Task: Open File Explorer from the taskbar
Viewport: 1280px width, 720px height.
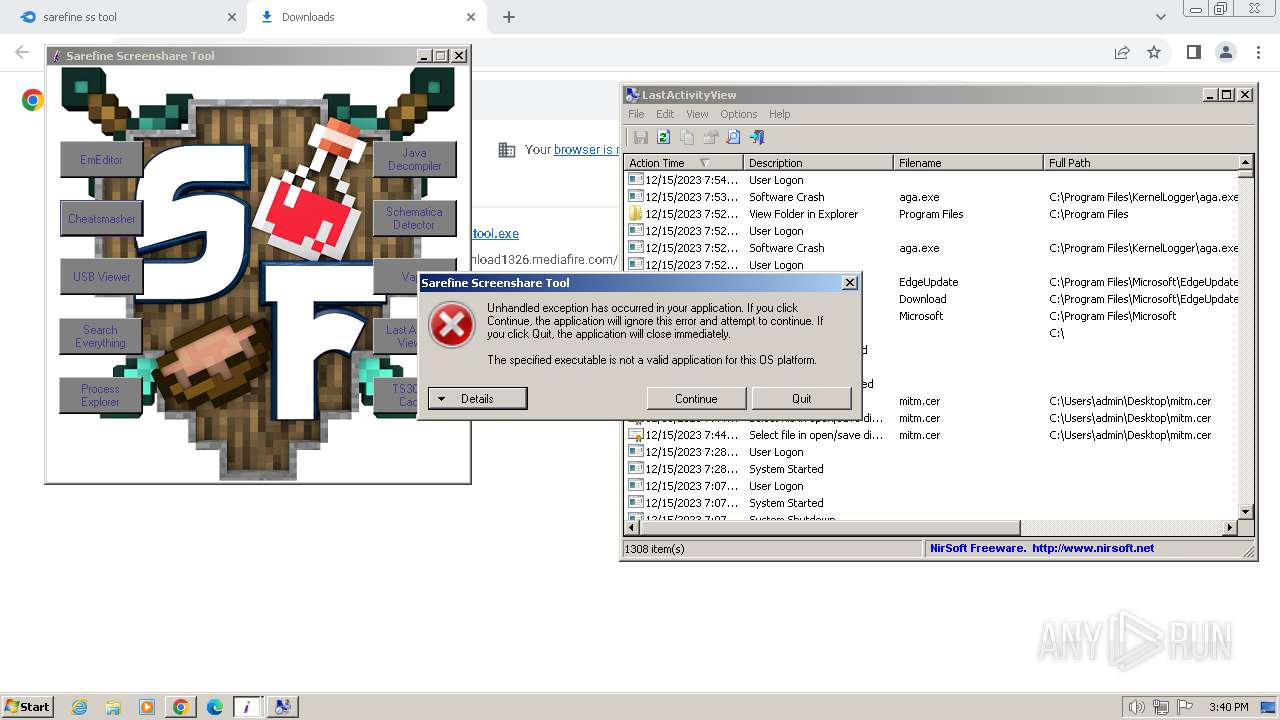Action: pos(113,707)
